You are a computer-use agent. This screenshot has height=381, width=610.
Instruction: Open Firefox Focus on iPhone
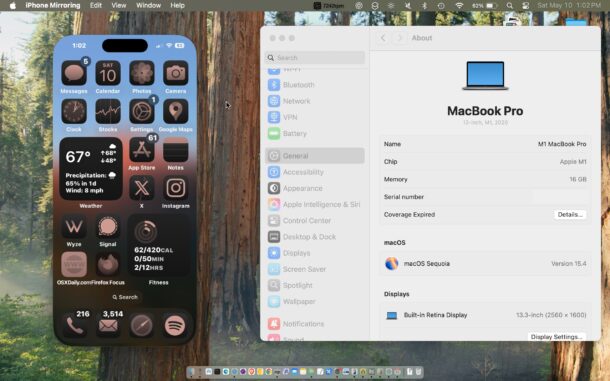tap(108, 265)
